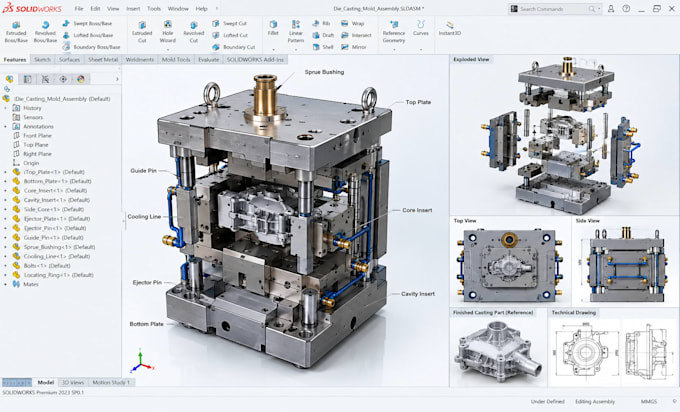Select Cavity_Insert<1> in the tree
Screen dimensions: 680x412
[x=51, y=200]
